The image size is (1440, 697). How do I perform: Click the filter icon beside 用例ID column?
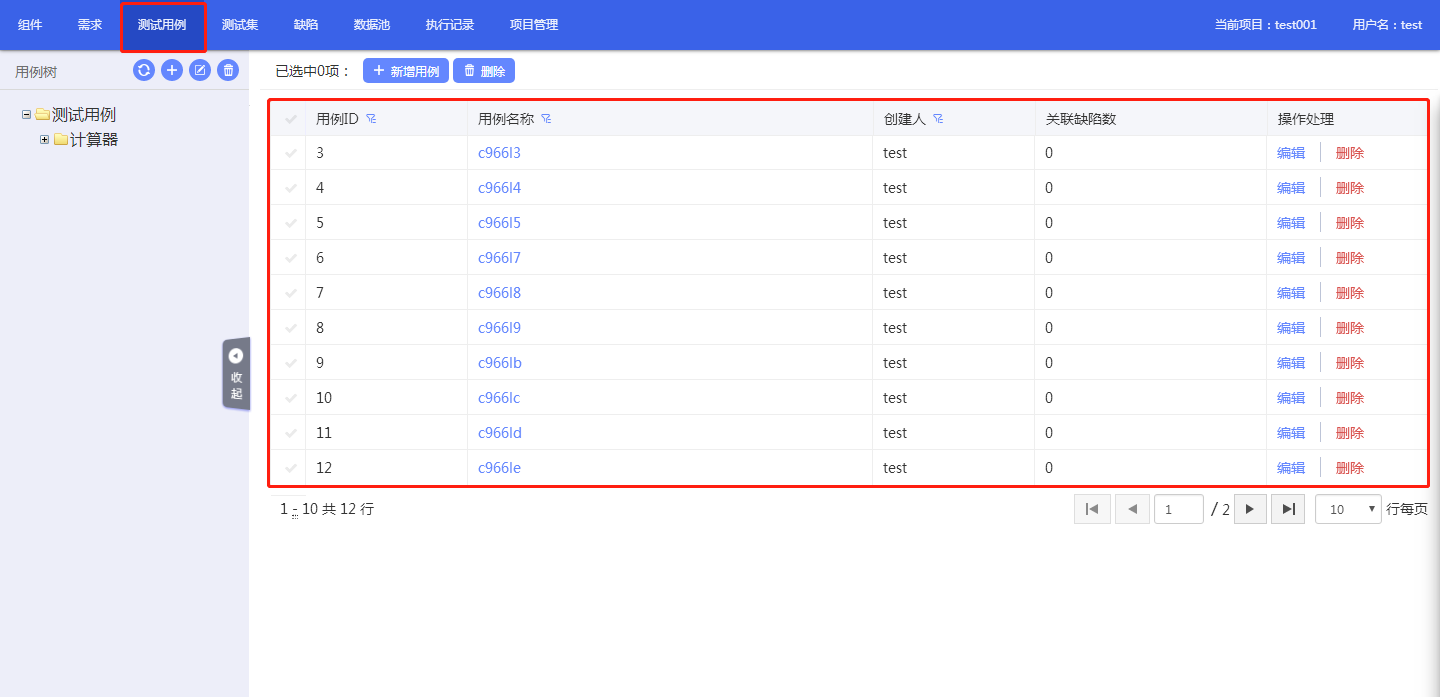pyautogui.click(x=371, y=119)
